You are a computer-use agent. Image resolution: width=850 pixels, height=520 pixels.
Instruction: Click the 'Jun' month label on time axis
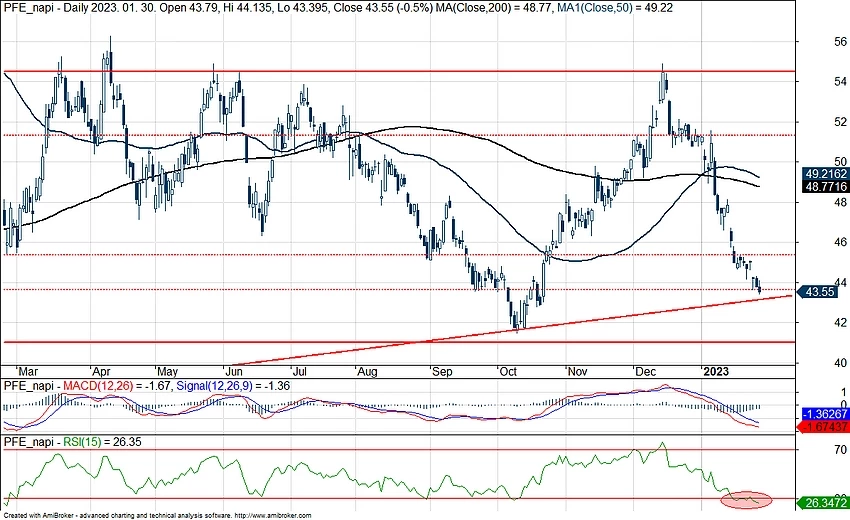[x=233, y=372]
